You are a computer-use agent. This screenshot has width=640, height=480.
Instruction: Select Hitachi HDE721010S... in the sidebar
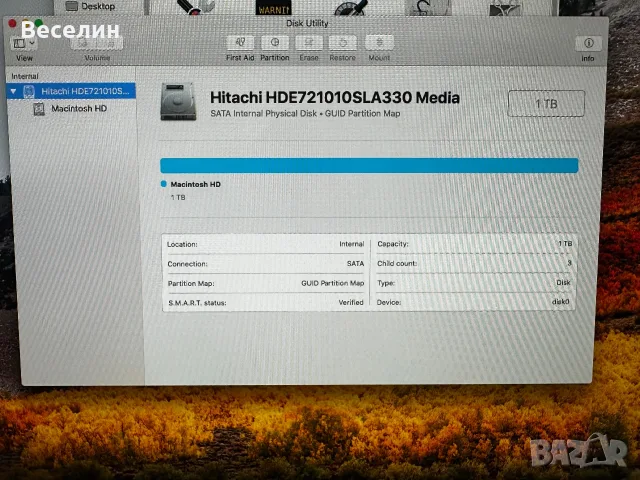(x=71, y=91)
